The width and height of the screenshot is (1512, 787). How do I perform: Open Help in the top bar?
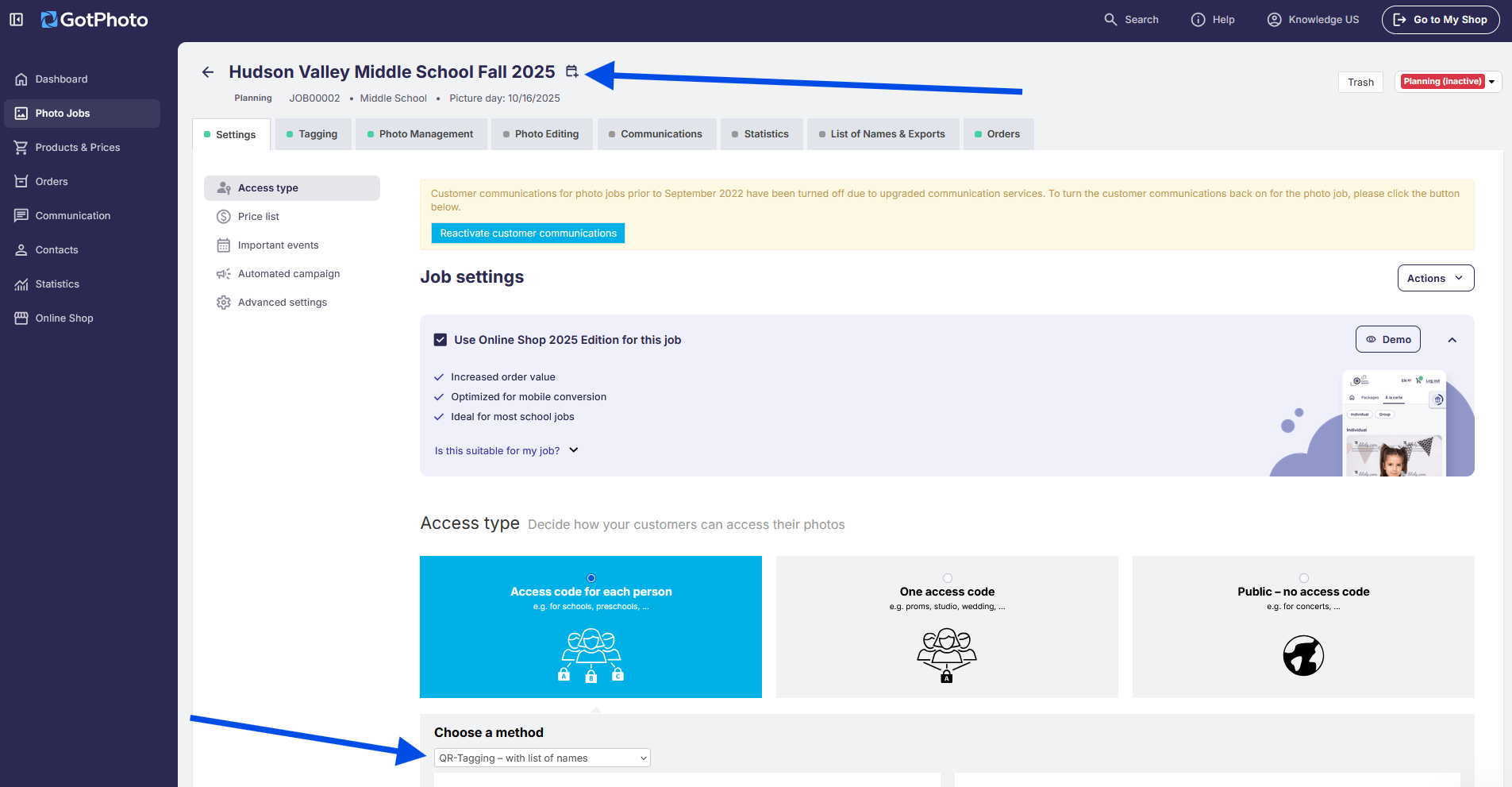tap(1213, 19)
